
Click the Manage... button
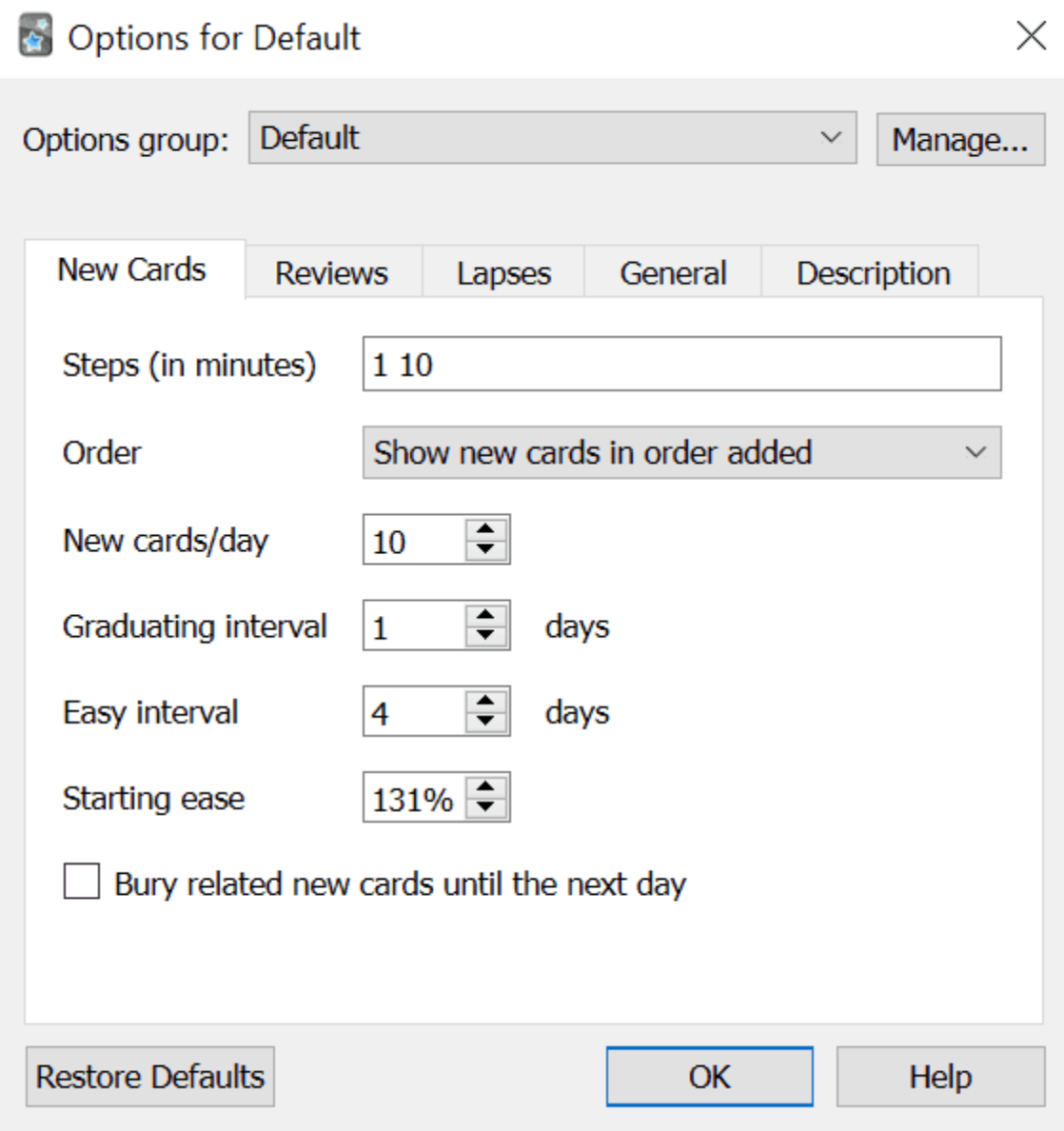pos(961,139)
